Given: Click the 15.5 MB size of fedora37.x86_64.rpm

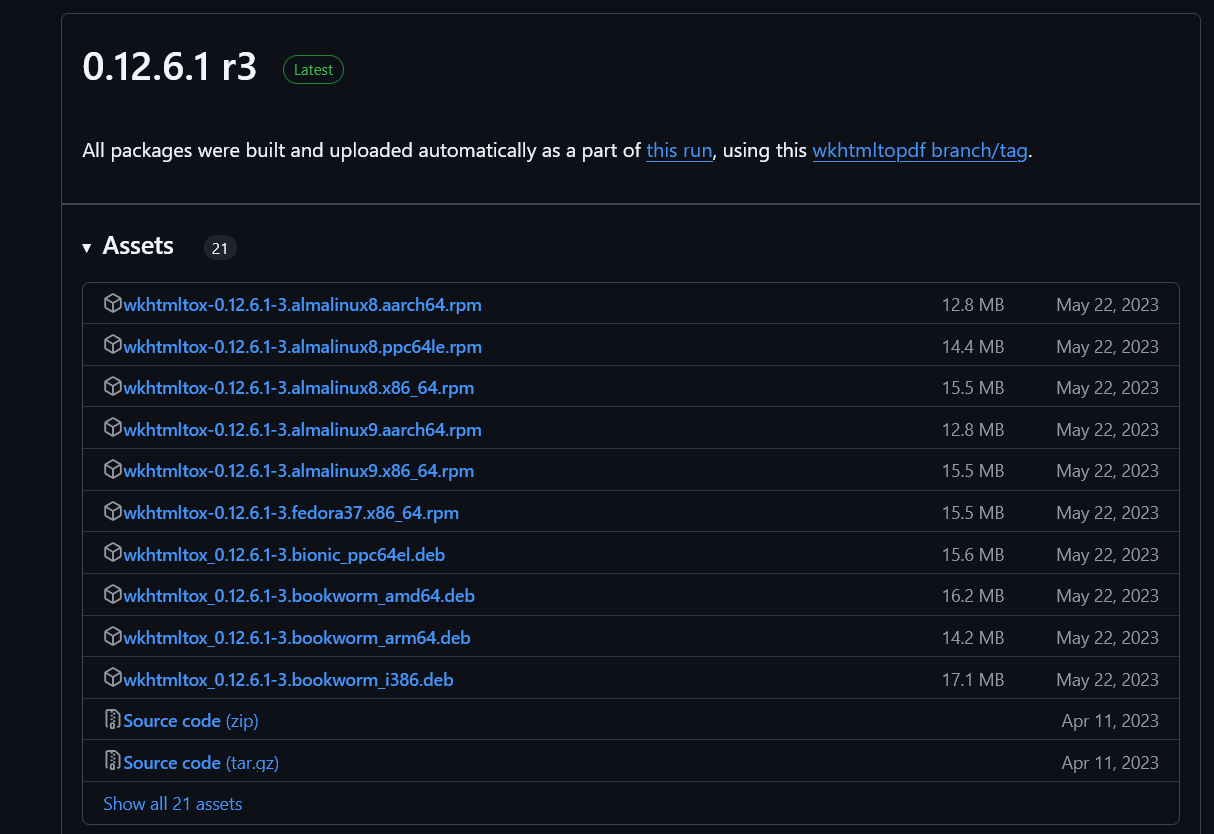Looking at the screenshot, I should click(x=973, y=513).
